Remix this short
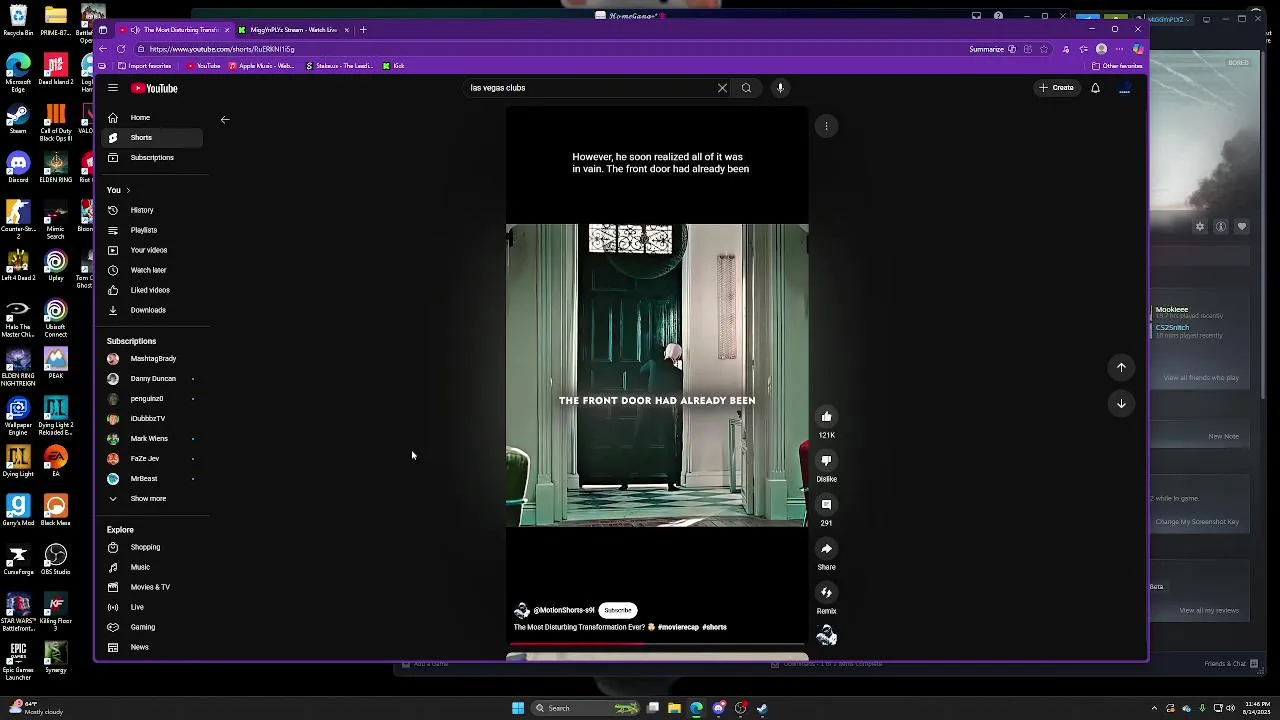This screenshot has width=1280, height=720. pyautogui.click(x=826, y=592)
